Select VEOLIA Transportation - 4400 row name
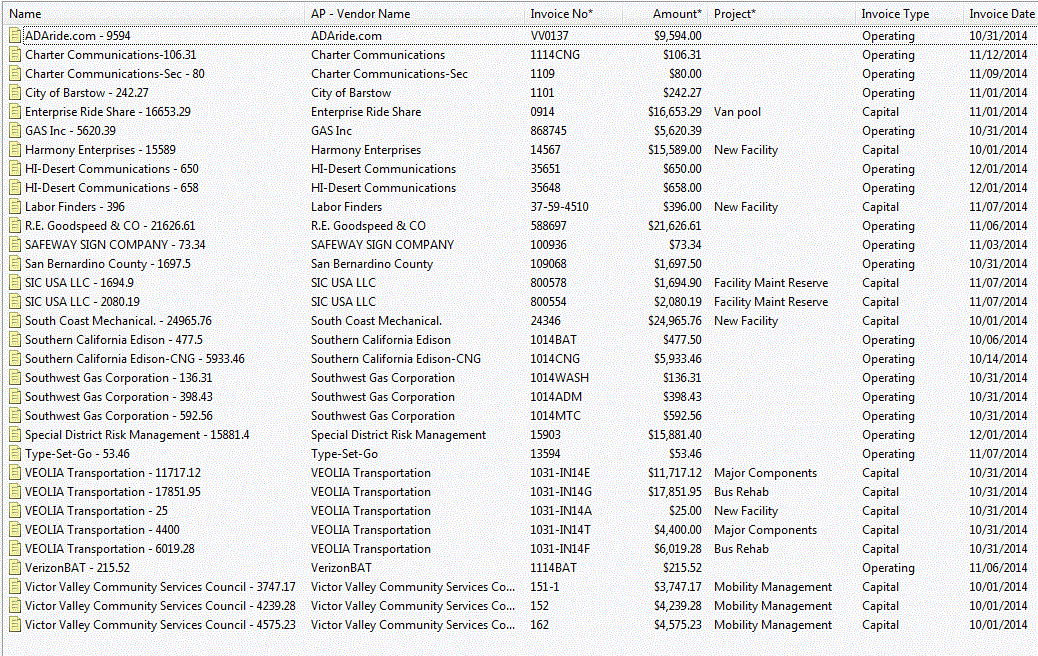Screen dimensions: 1038x656 (x=102, y=530)
